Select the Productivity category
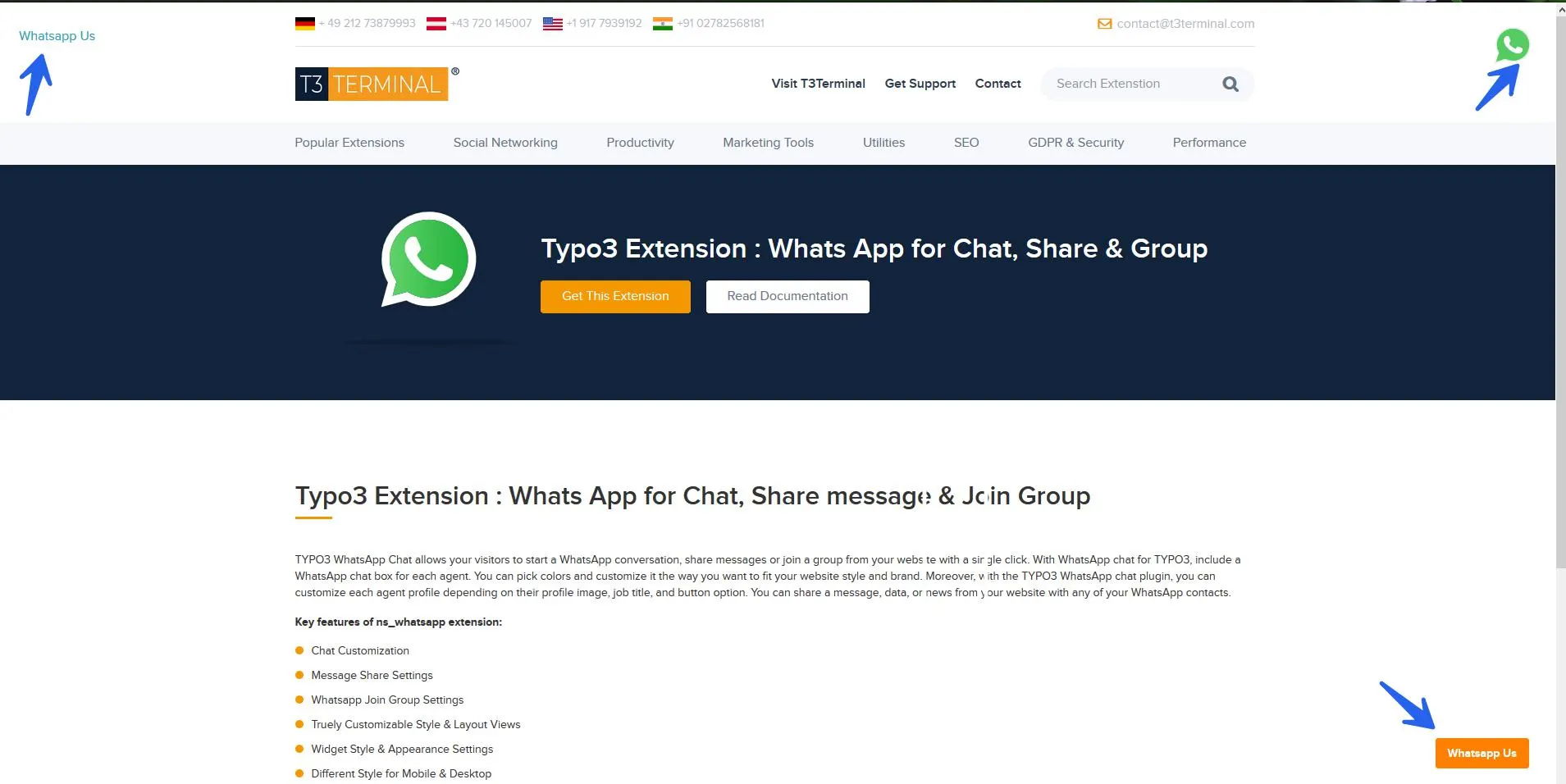This screenshot has width=1566, height=784. pyautogui.click(x=640, y=143)
